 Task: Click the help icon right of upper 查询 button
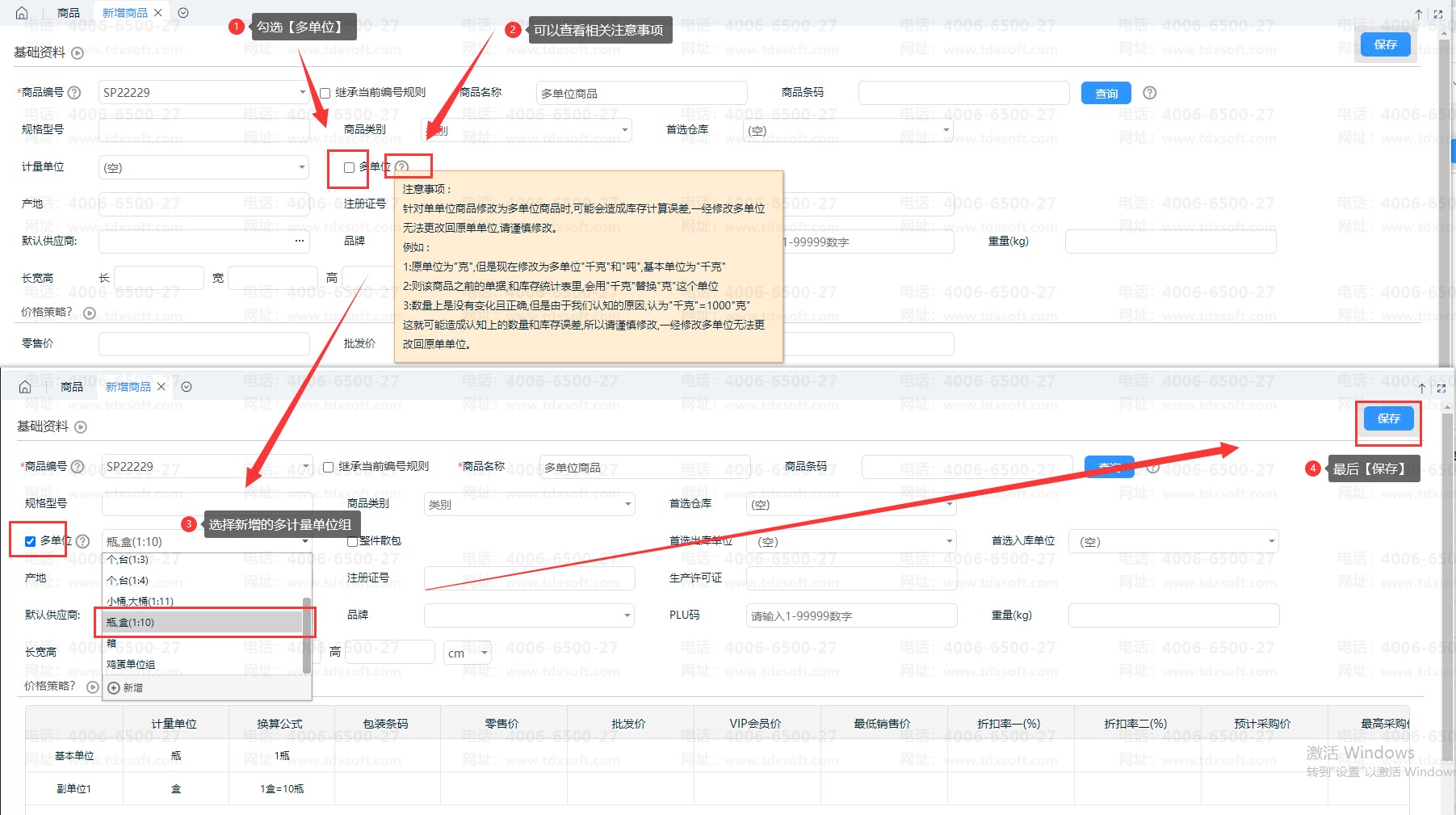(1150, 93)
